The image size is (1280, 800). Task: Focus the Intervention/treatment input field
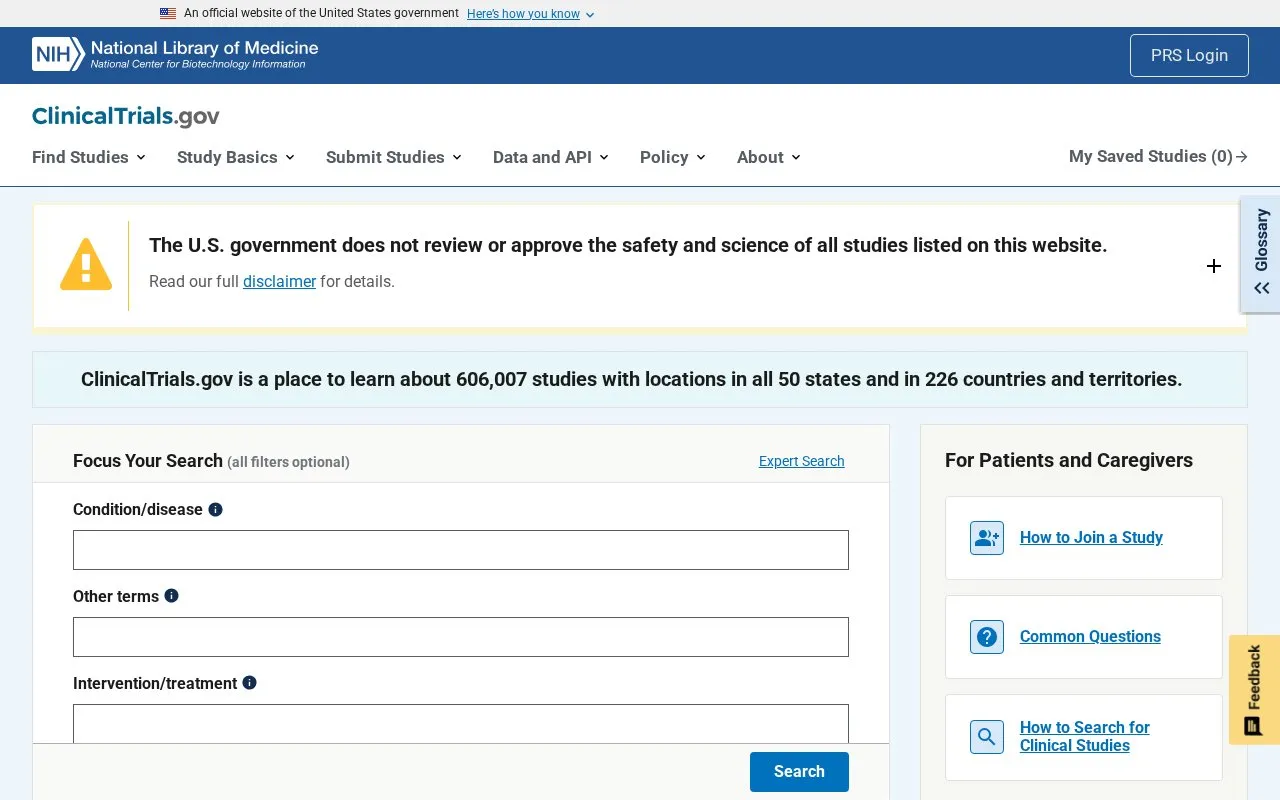click(461, 723)
